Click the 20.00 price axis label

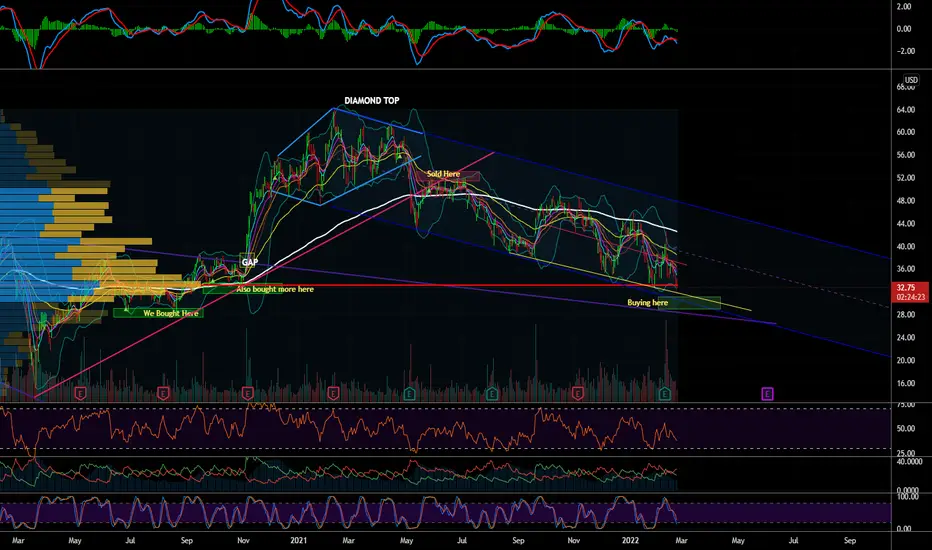pyautogui.click(x=905, y=360)
